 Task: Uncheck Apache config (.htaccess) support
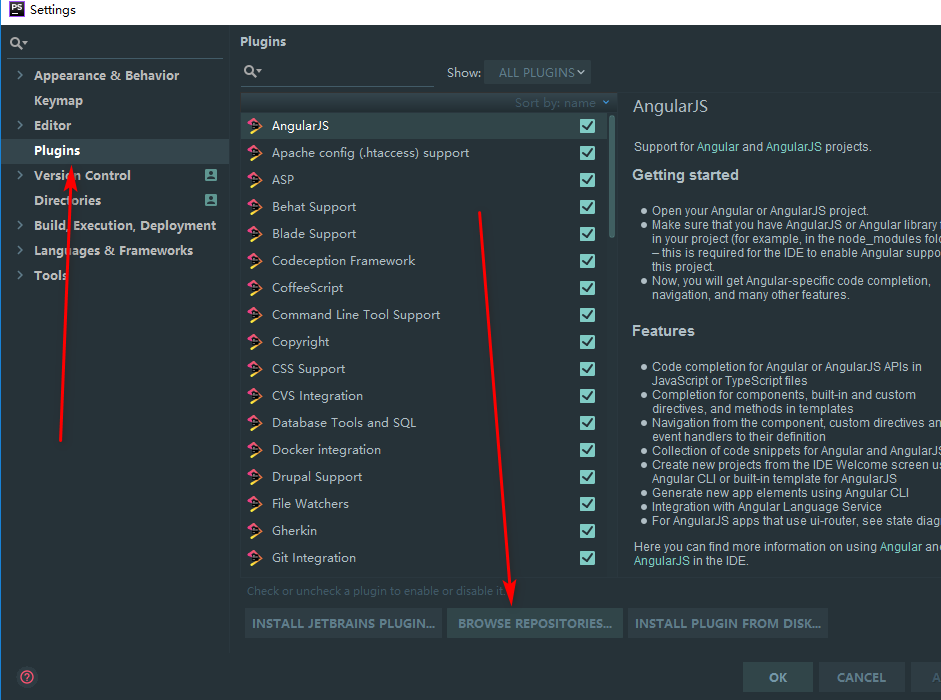click(x=588, y=153)
